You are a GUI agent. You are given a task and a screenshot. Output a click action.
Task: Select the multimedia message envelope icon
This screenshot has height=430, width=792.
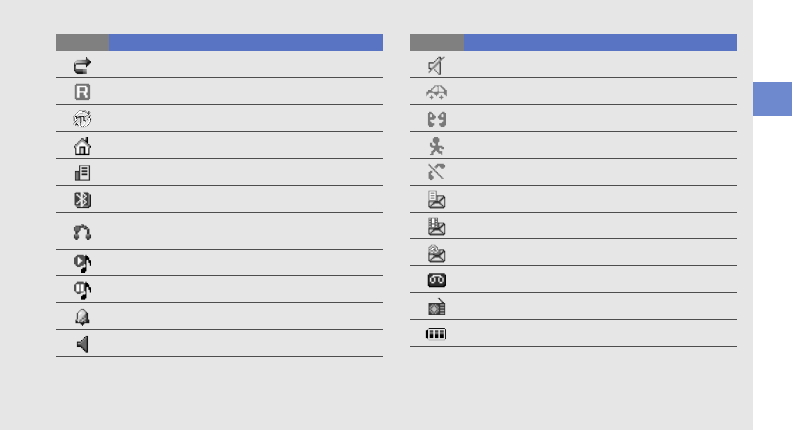(x=436, y=227)
